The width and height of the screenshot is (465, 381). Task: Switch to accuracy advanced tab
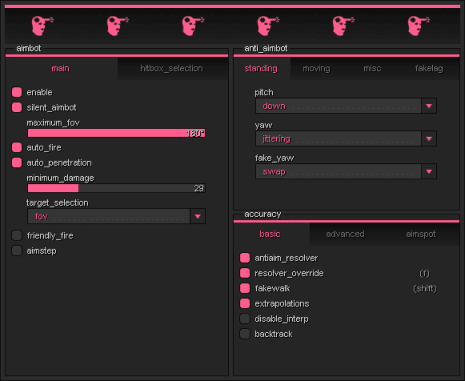[345, 234]
